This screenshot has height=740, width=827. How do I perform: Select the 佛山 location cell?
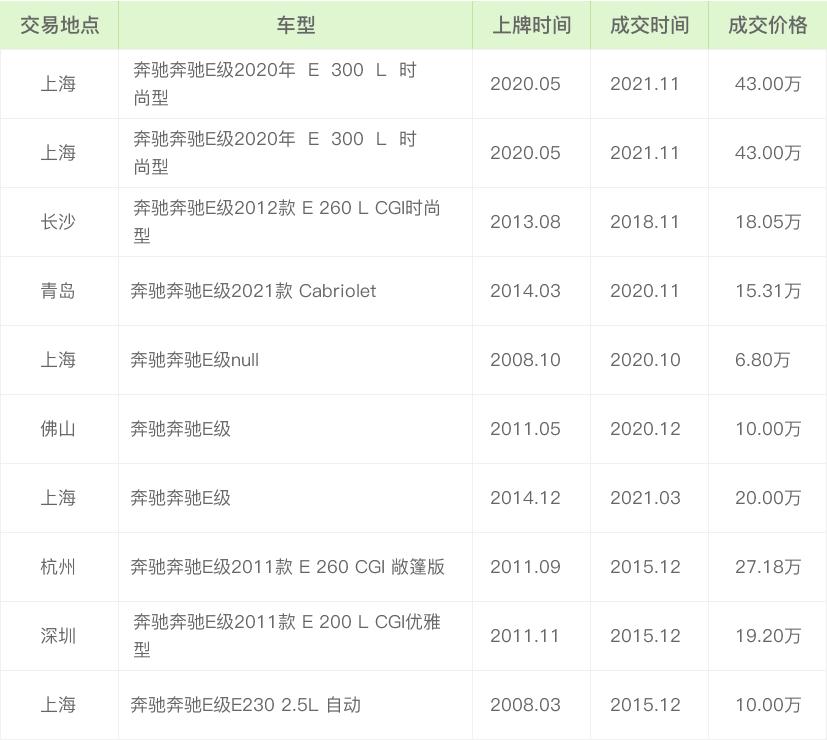coord(58,429)
